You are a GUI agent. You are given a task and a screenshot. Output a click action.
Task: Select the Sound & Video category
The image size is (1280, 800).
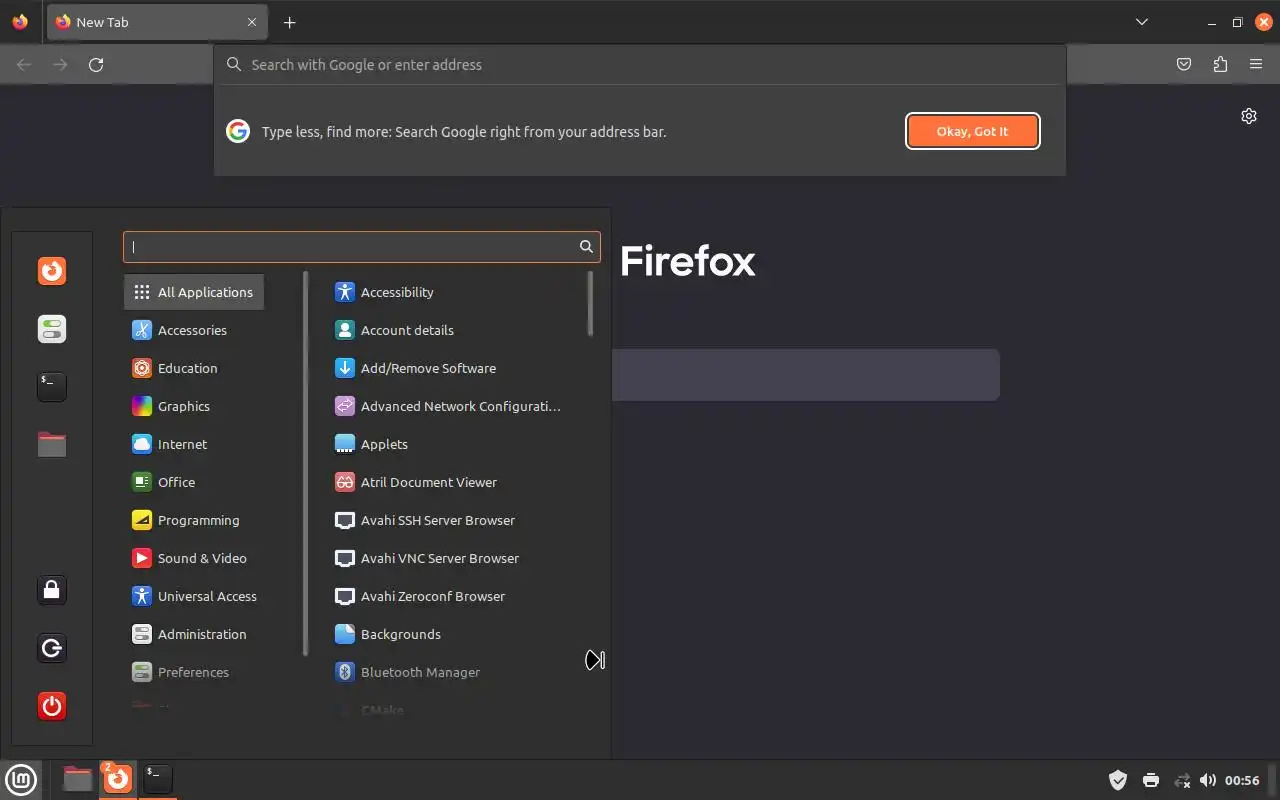tap(190, 558)
